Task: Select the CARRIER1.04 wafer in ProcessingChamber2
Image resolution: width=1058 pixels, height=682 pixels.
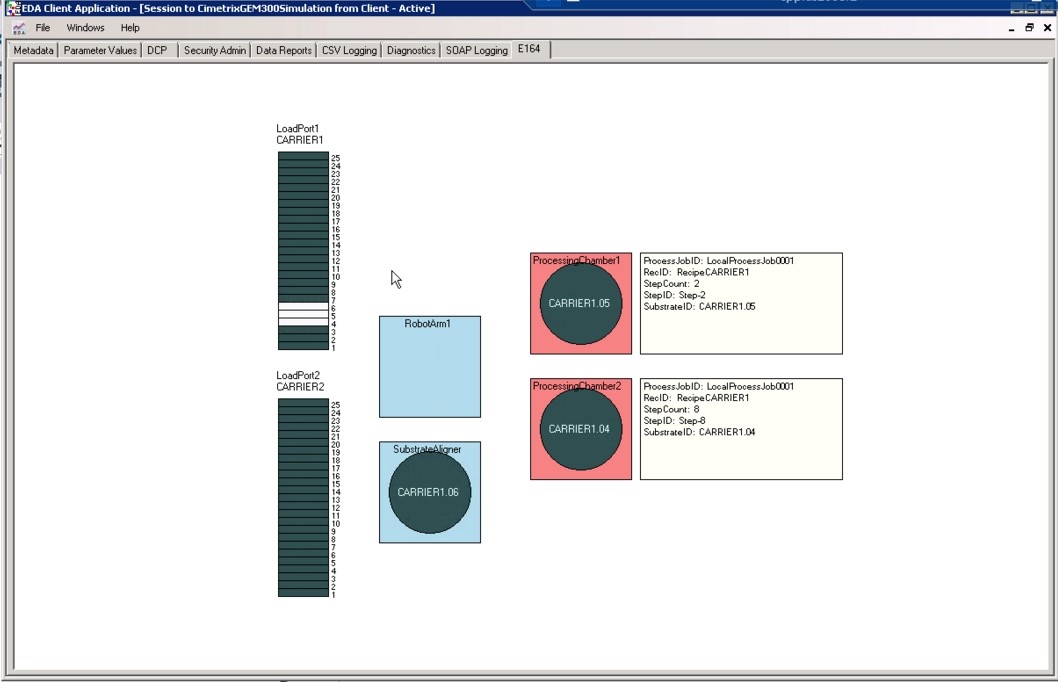Action: pyautogui.click(x=580, y=428)
